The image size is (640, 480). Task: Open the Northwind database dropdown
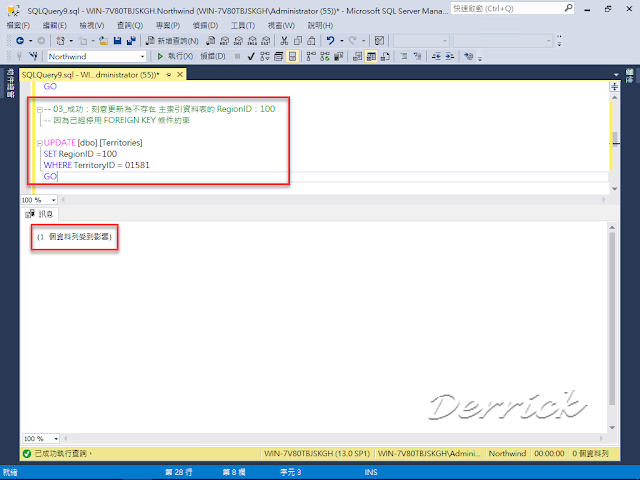[142, 56]
